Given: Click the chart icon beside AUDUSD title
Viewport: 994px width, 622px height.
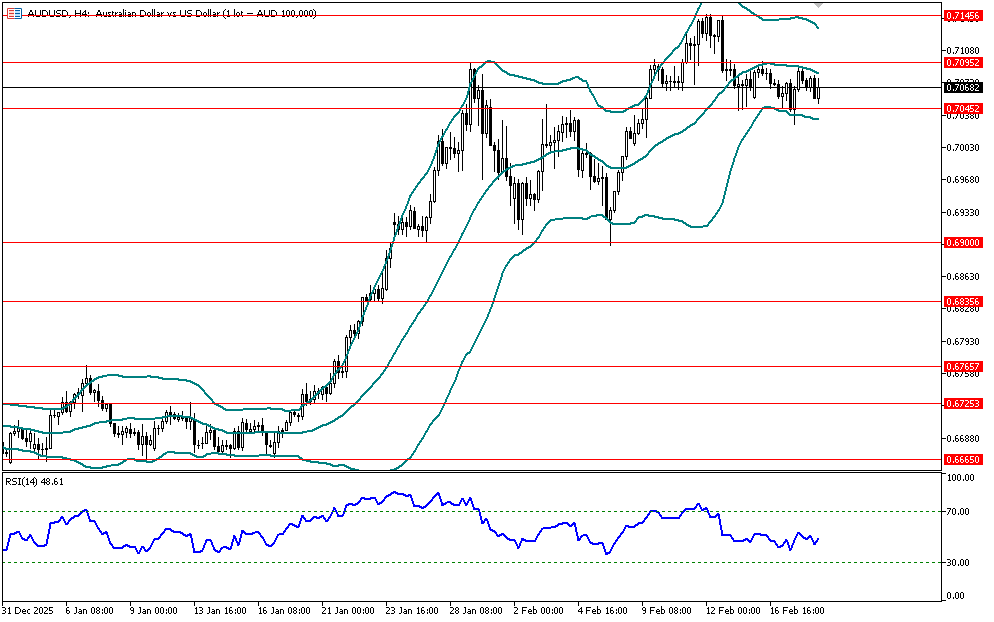Looking at the screenshot, I should pos(14,13).
